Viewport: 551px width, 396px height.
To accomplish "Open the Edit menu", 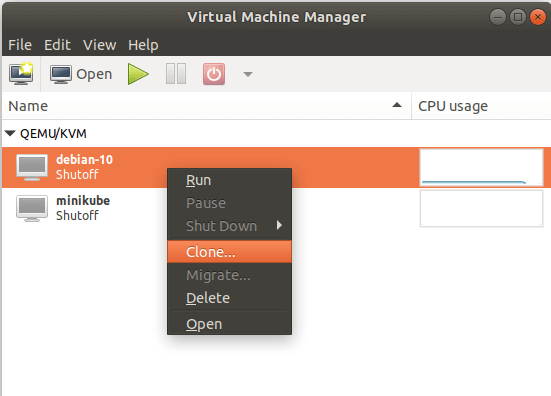I will click(57, 45).
